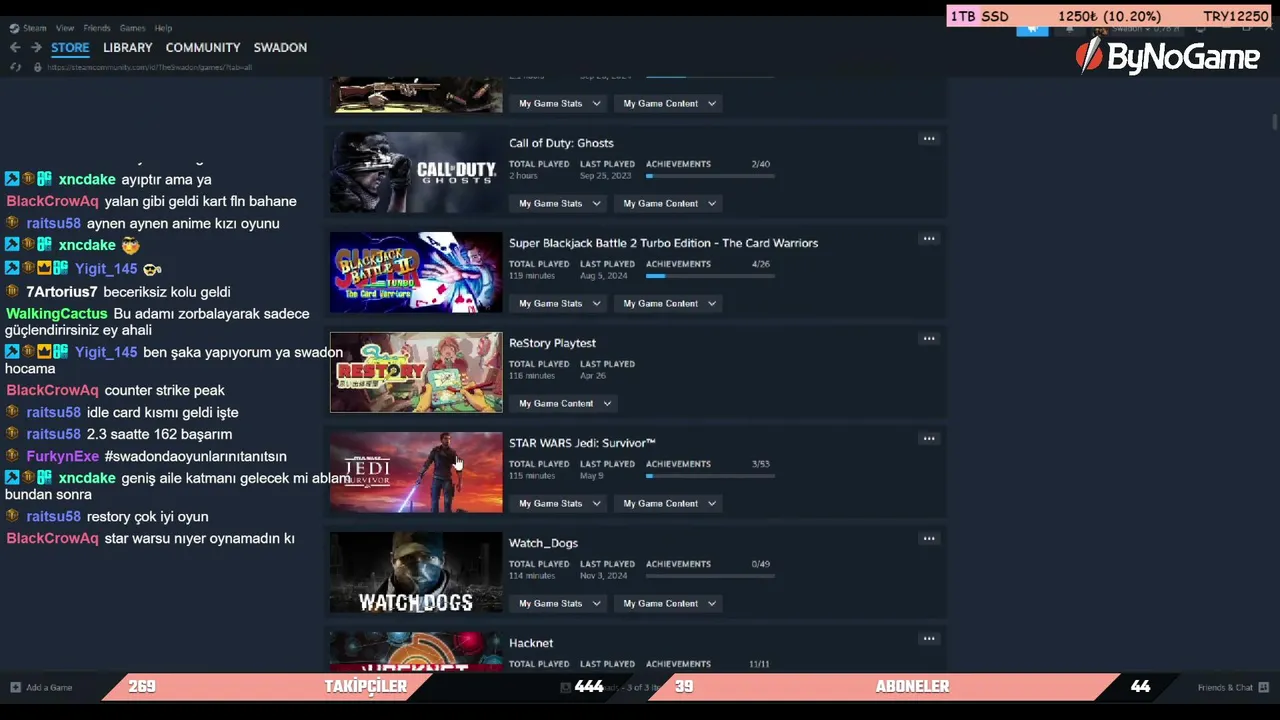
Task: Open the Games menu
Action: pos(132,28)
